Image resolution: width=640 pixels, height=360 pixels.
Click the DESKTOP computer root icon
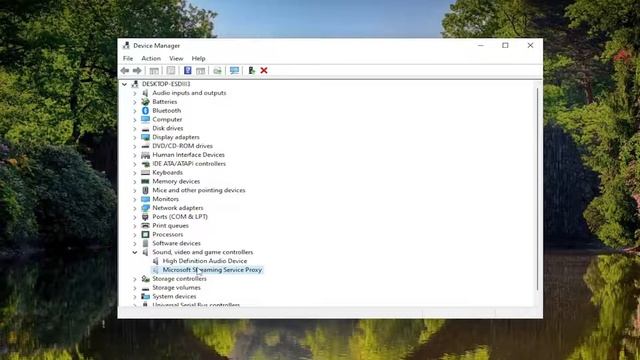click(x=135, y=84)
